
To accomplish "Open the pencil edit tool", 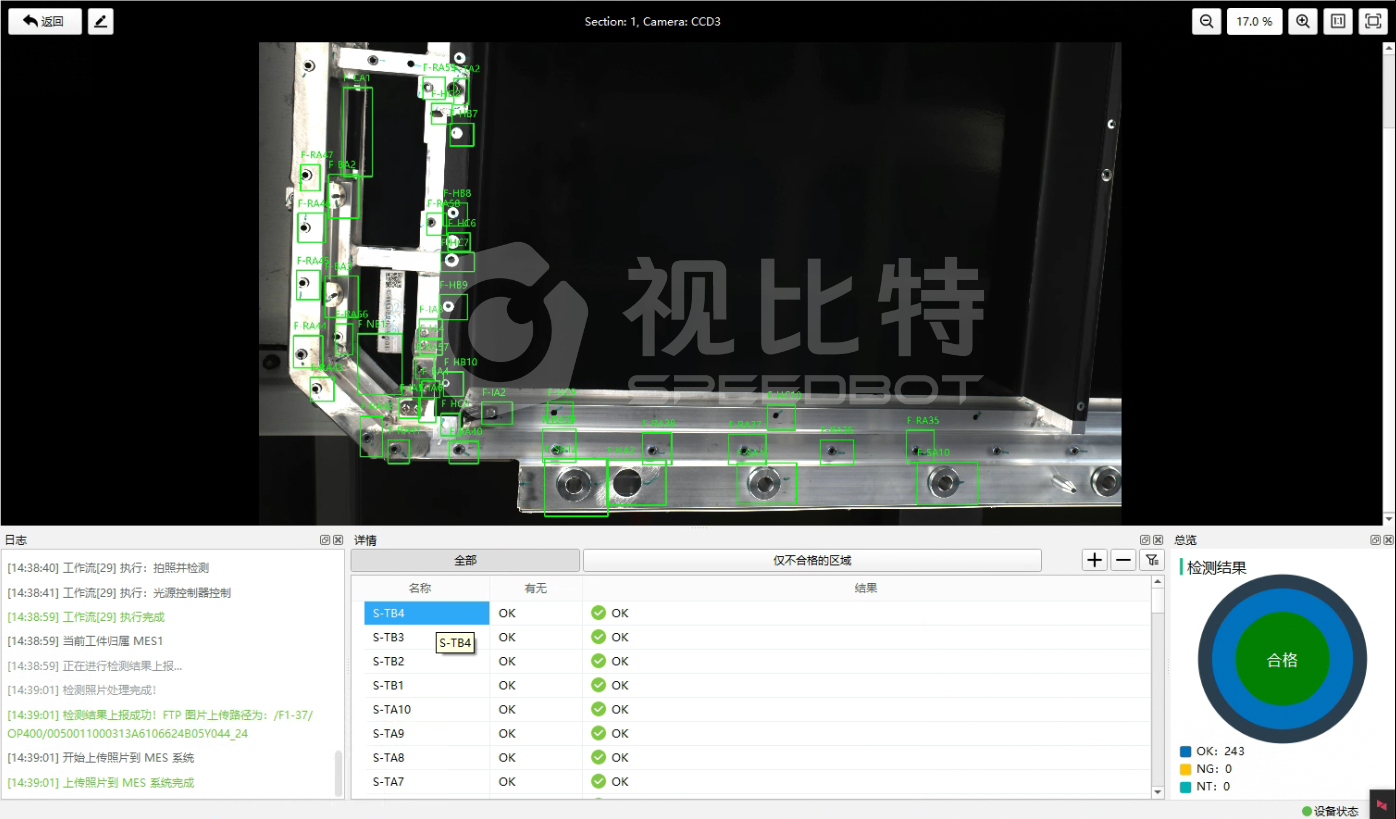I will pos(101,21).
